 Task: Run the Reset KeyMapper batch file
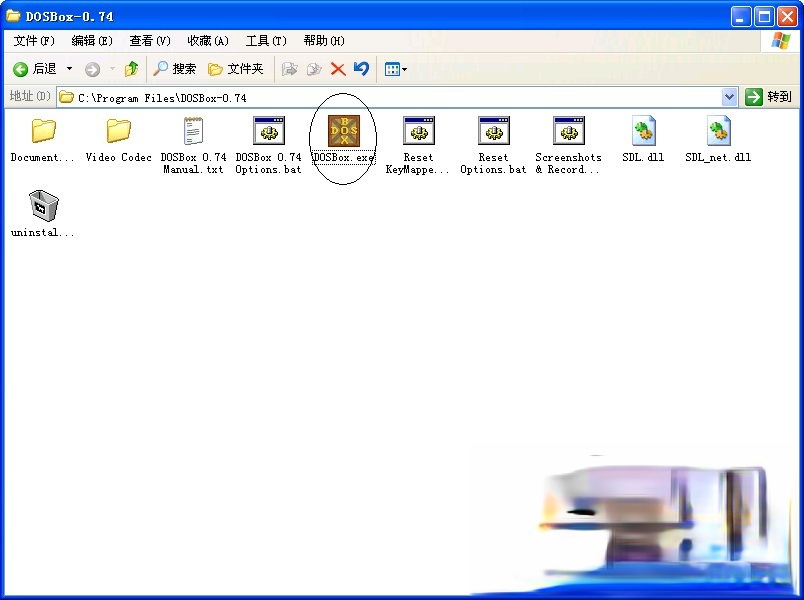[418, 132]
